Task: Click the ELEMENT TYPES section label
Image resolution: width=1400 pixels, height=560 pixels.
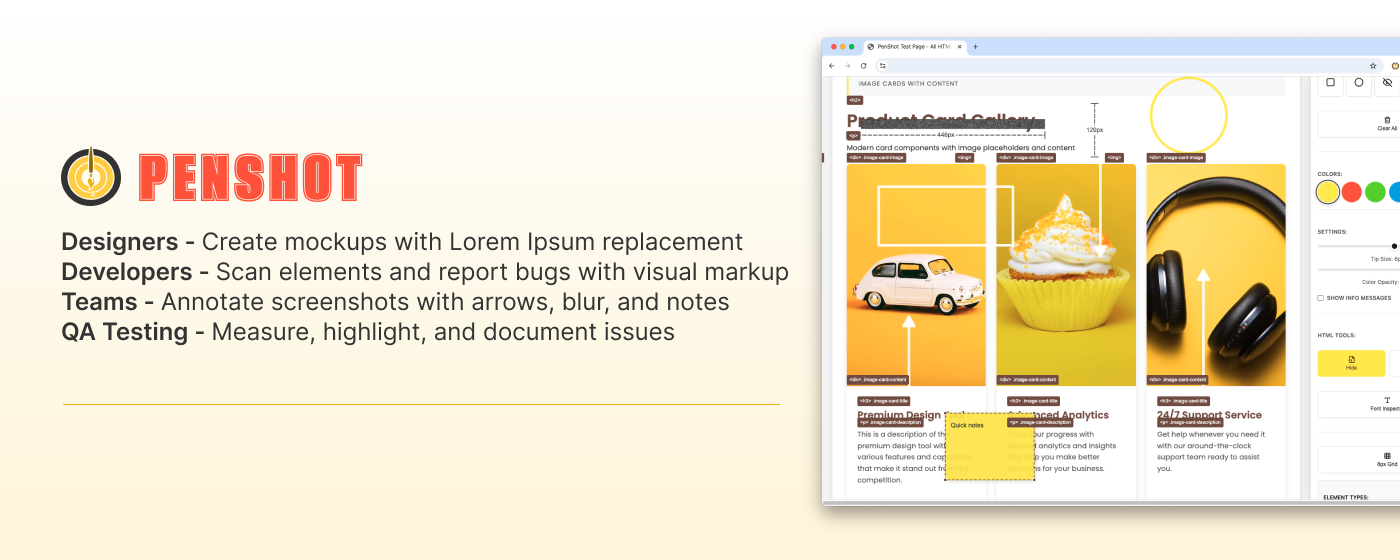Action: pos(1346,497)
